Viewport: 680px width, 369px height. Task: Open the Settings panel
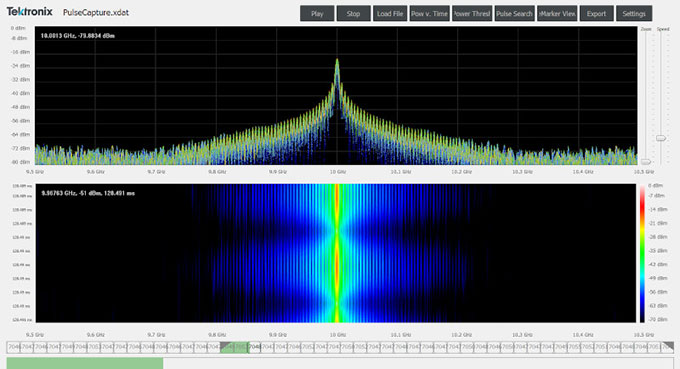[634, 13]
